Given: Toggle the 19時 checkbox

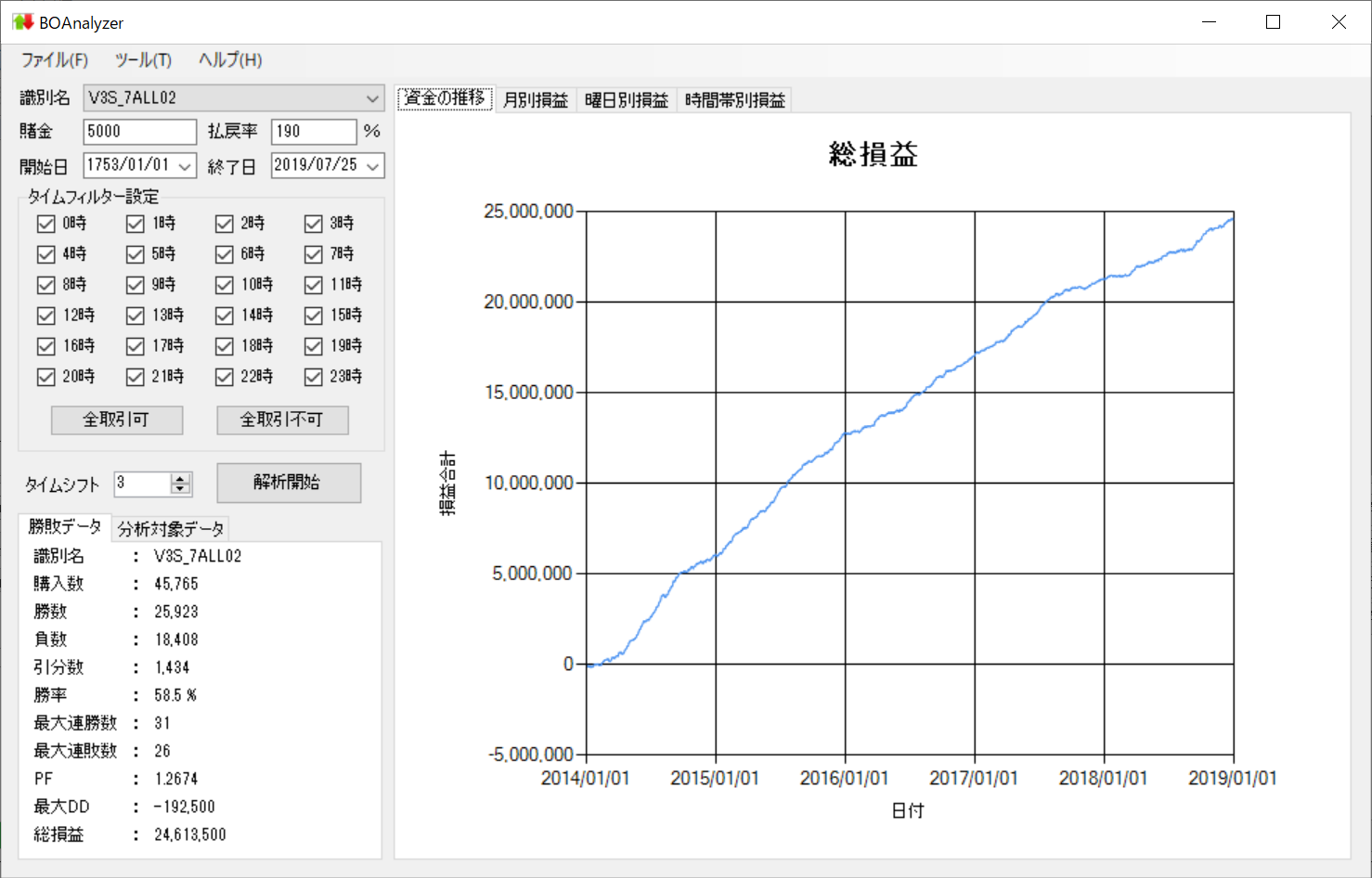Looking at the screenshot, I should coord(314,346).
